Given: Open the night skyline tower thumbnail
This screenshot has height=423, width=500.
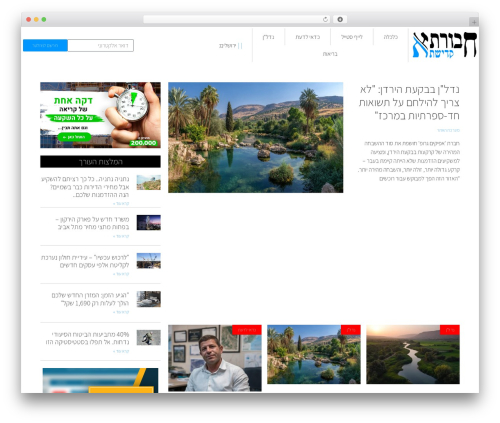Looking at the screenshot, I should click(x=149, y=222).
